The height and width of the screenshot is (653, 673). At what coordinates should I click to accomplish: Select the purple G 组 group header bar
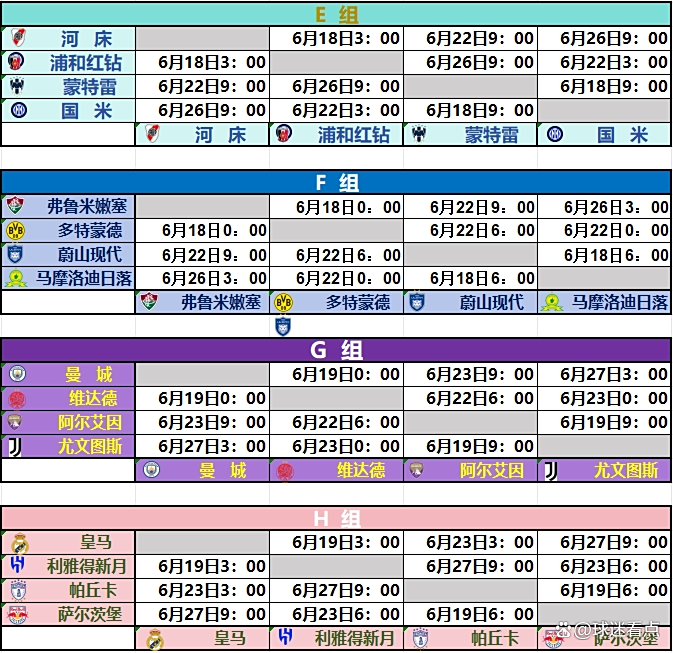[336, 350]
